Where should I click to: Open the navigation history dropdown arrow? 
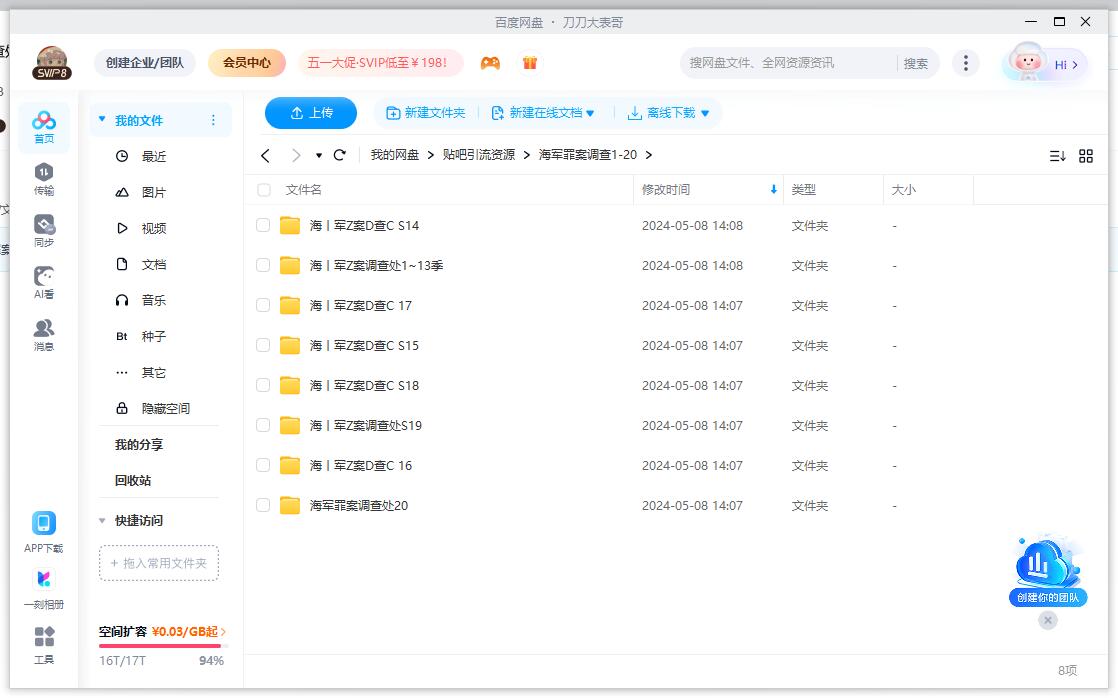319,155
